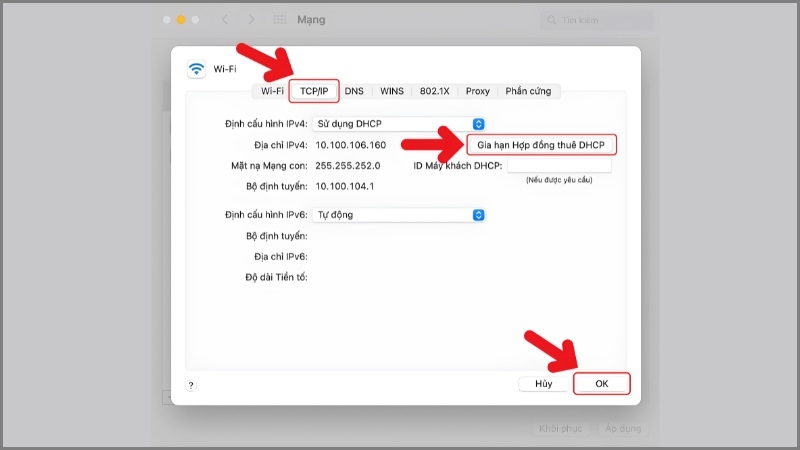Viewport: 800px width, 450px height.
Task: Open the WINS tab
Action: [392, 91]
